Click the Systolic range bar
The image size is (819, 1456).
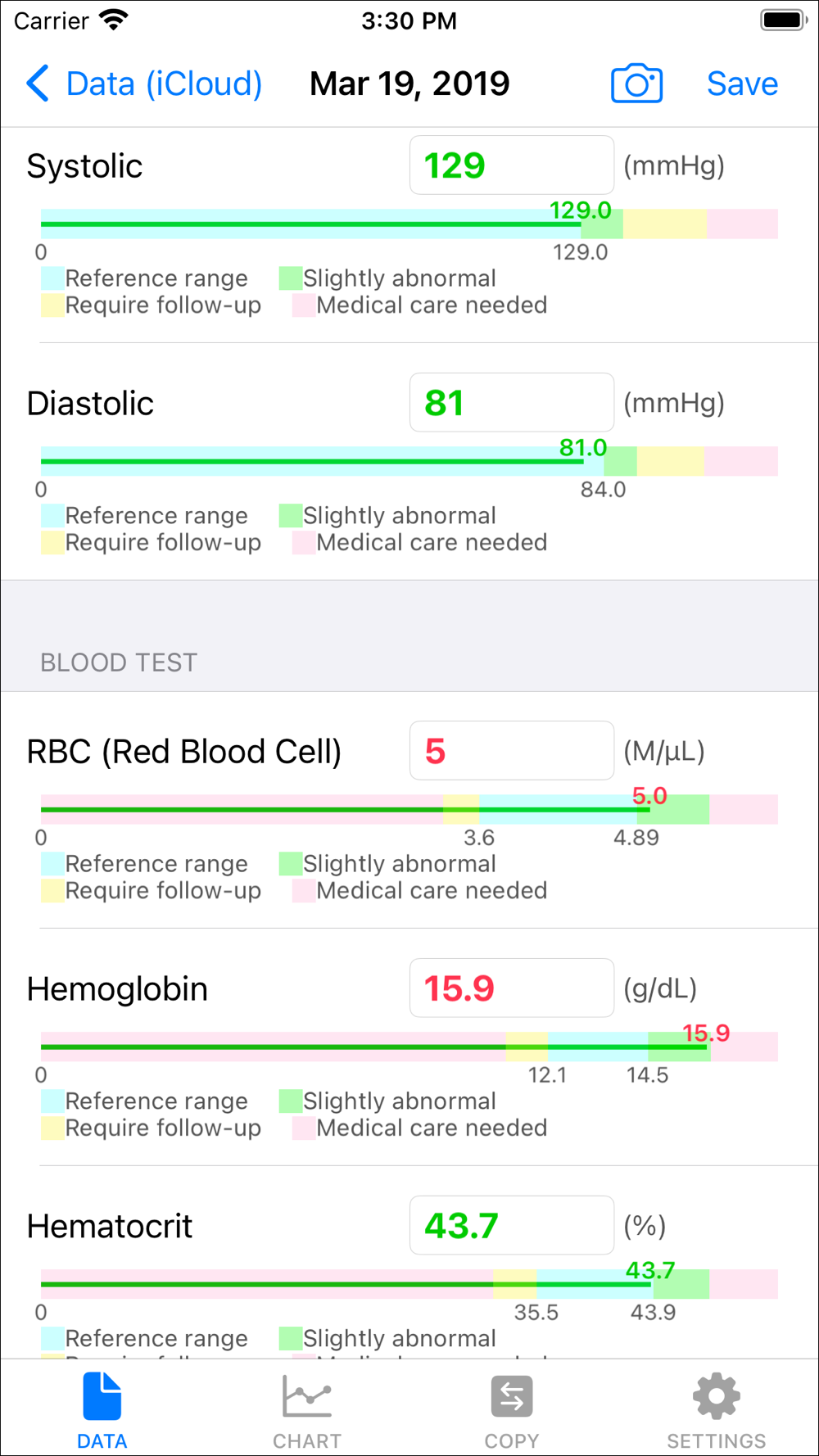click(x=409, y=224)
